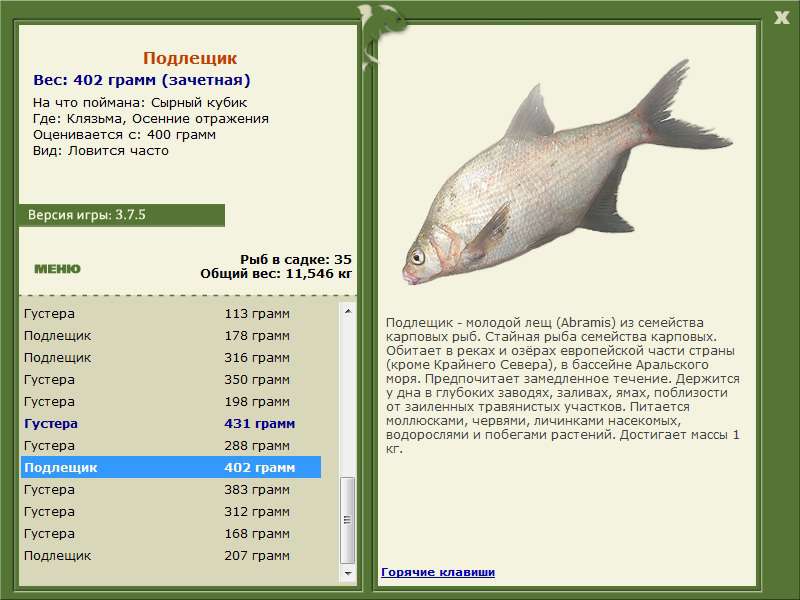
Task: Open the Горячие клавиши link
Action: pyautogui.click(x=438, y=572)
